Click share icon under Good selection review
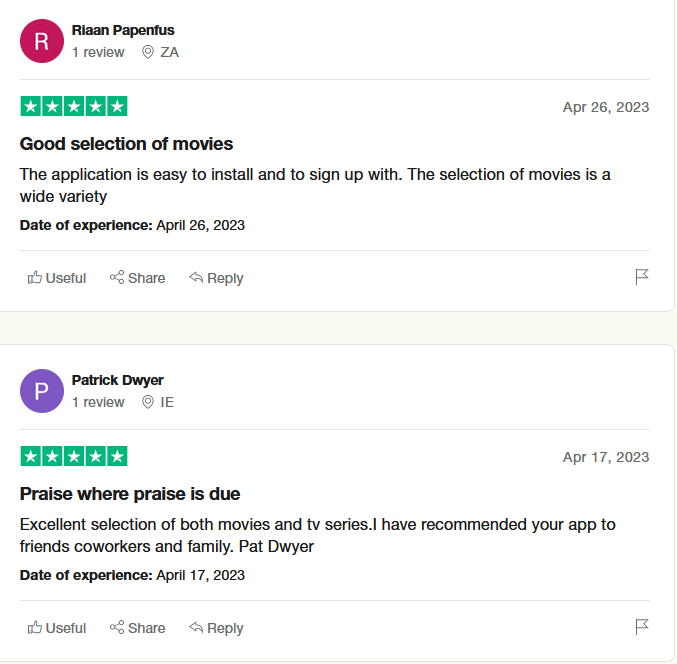This screenshot has height=664, width=677. pos(117,277)
